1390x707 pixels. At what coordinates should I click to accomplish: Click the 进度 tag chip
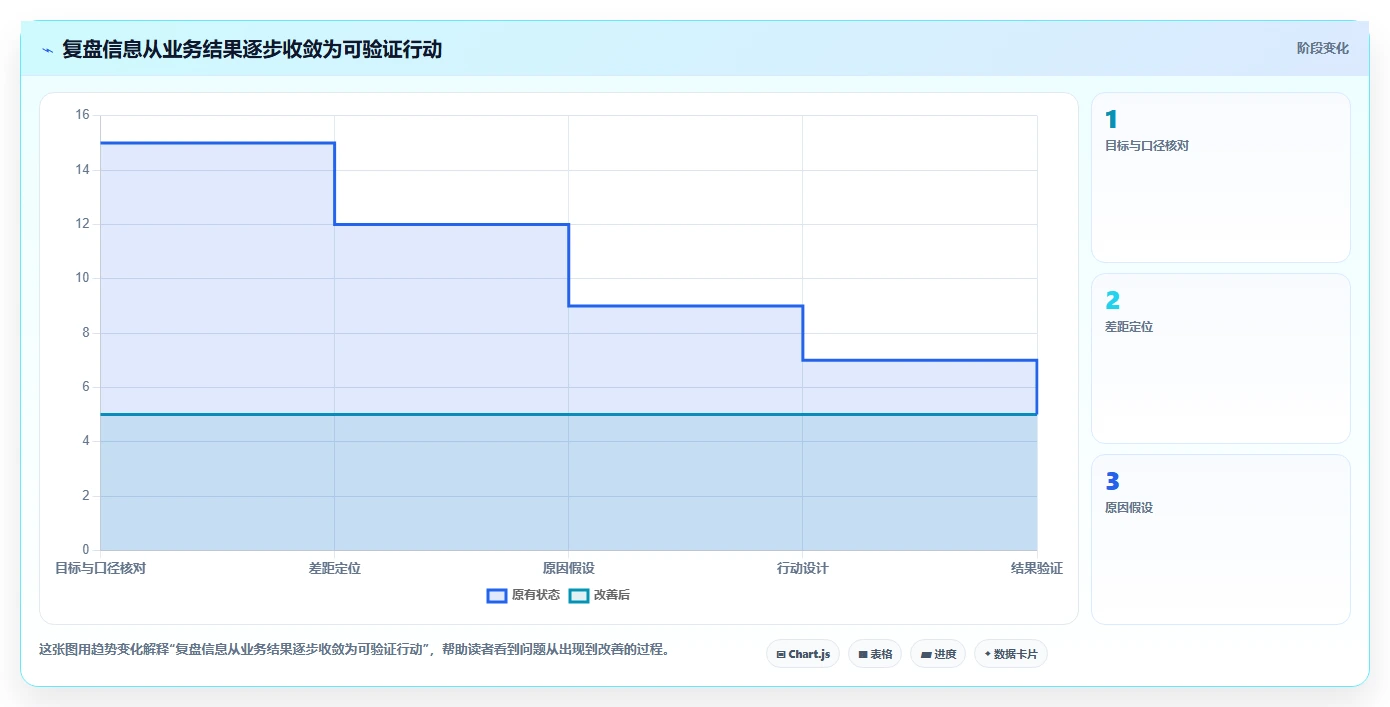(x=938, y=654)
